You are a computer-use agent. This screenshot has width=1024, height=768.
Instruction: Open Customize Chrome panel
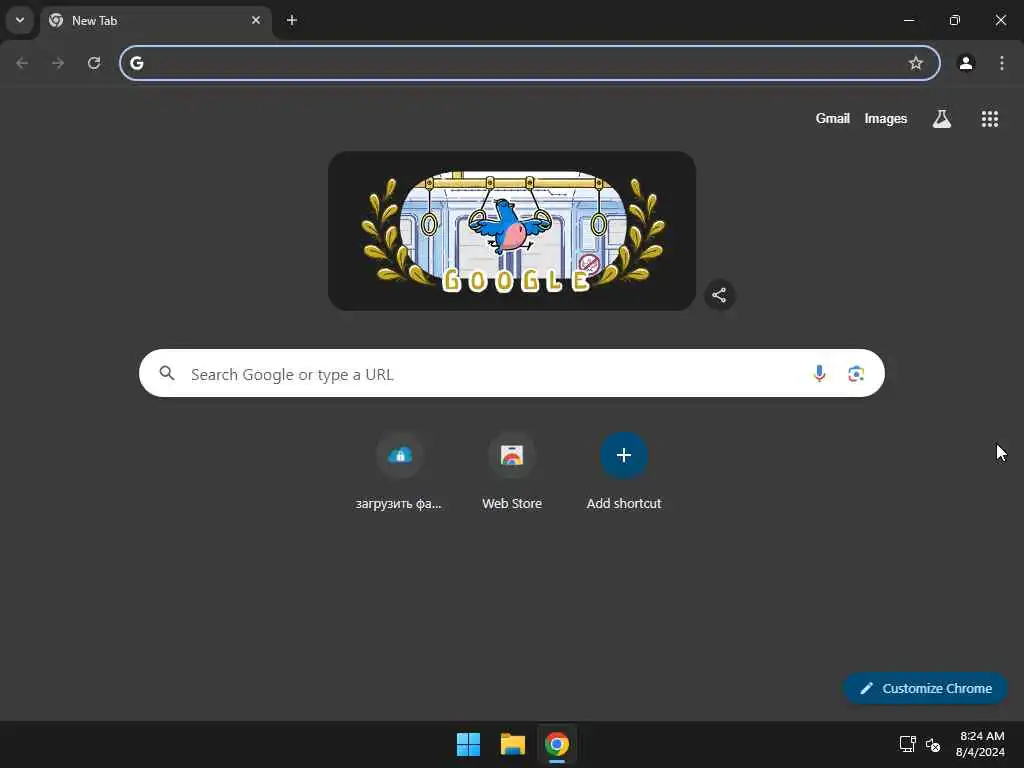pyautogui.click(x=925, y=688)
